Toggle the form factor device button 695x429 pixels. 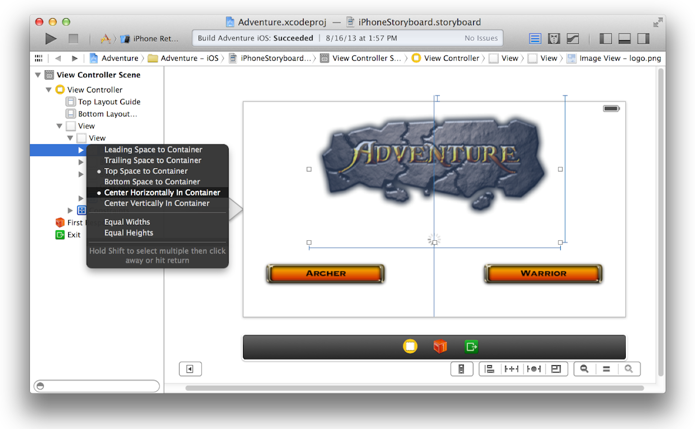pos(461,369)
